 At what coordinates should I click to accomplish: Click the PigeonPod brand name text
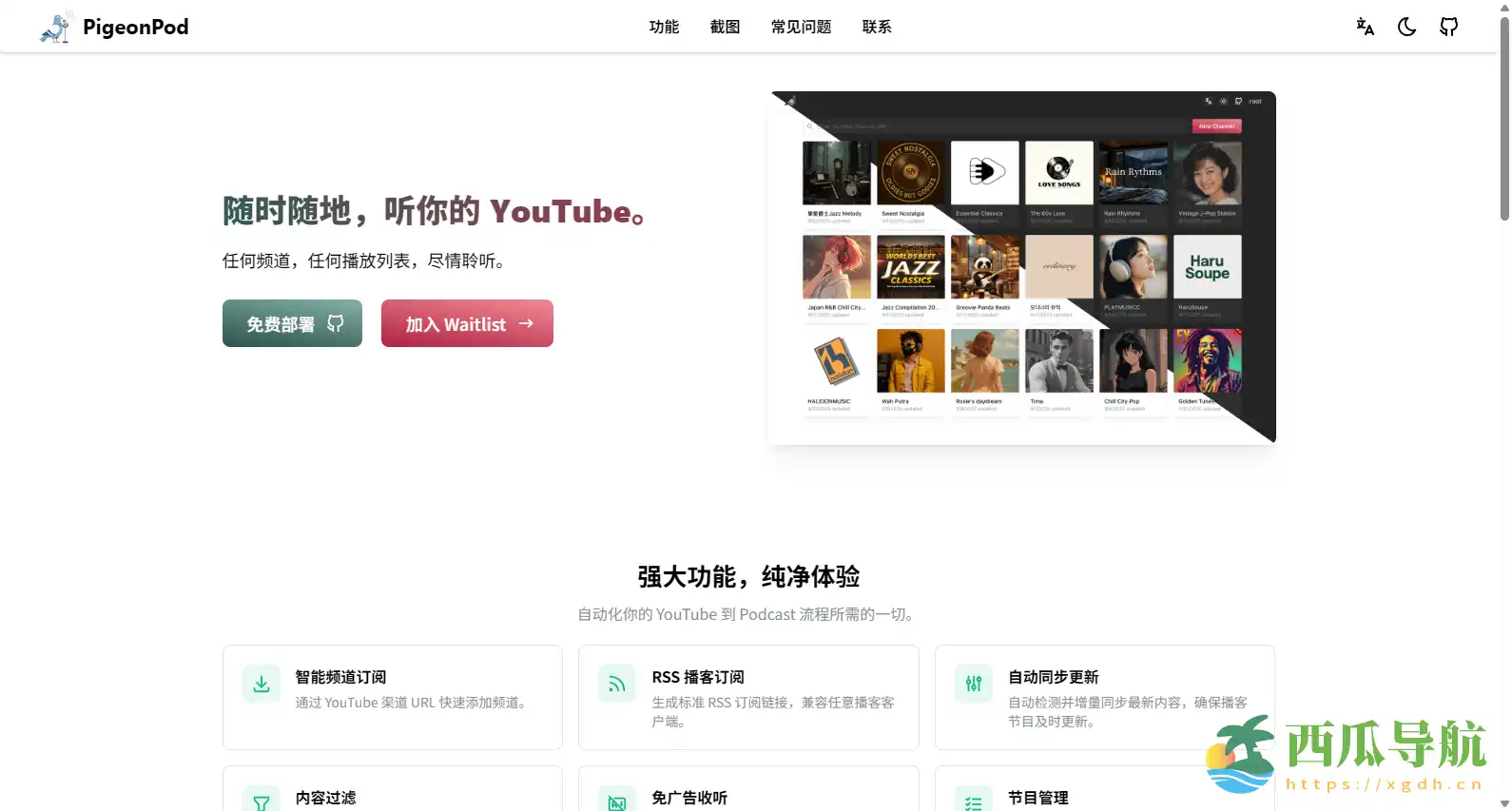135,27
